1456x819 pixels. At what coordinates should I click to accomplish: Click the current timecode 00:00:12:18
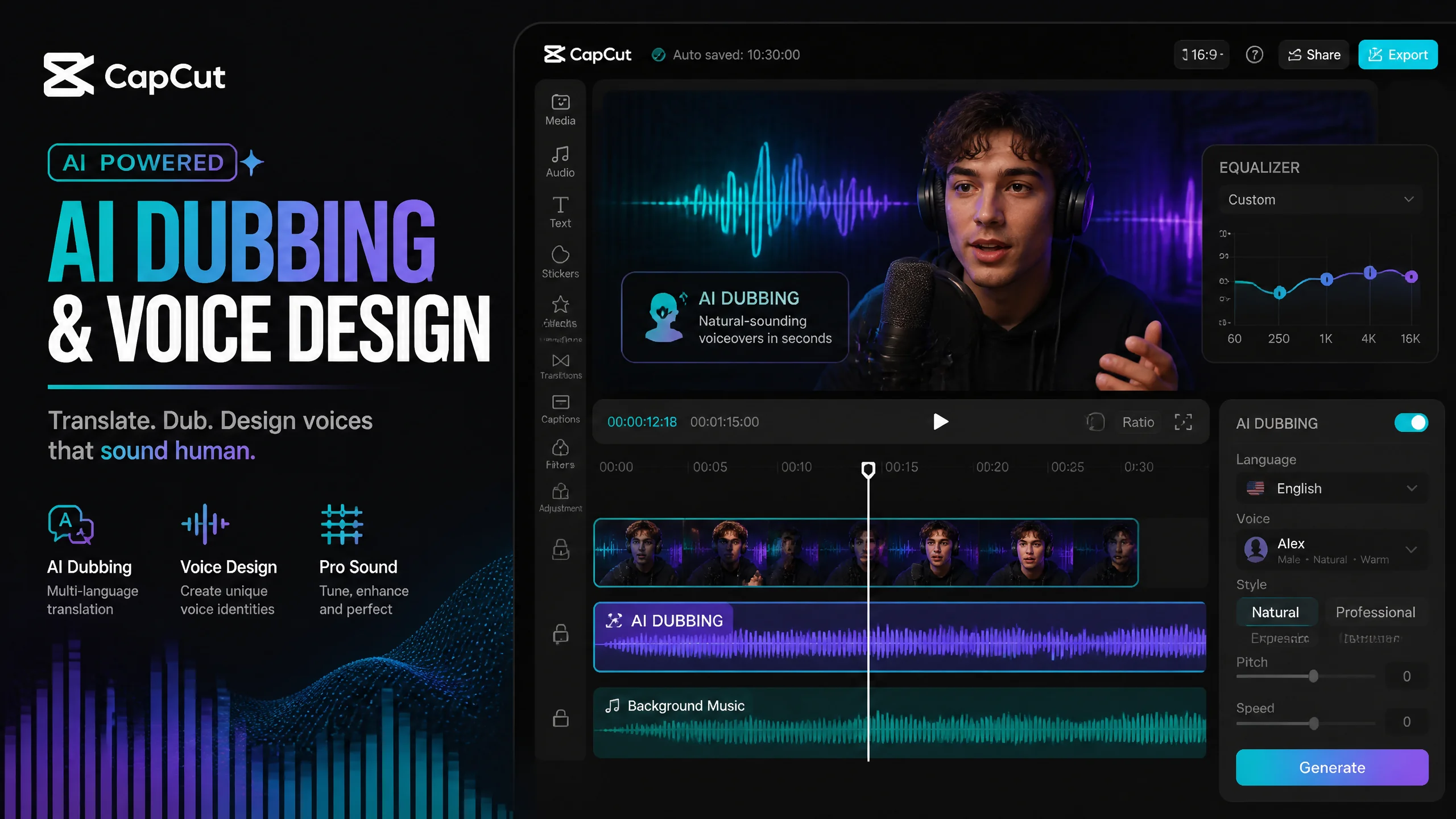[x=642, y=422]
